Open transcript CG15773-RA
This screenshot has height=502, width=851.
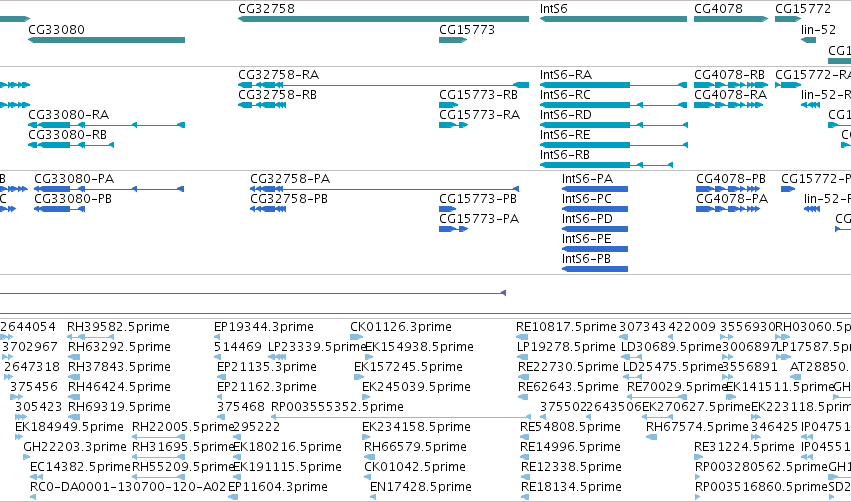coord(480,115)
